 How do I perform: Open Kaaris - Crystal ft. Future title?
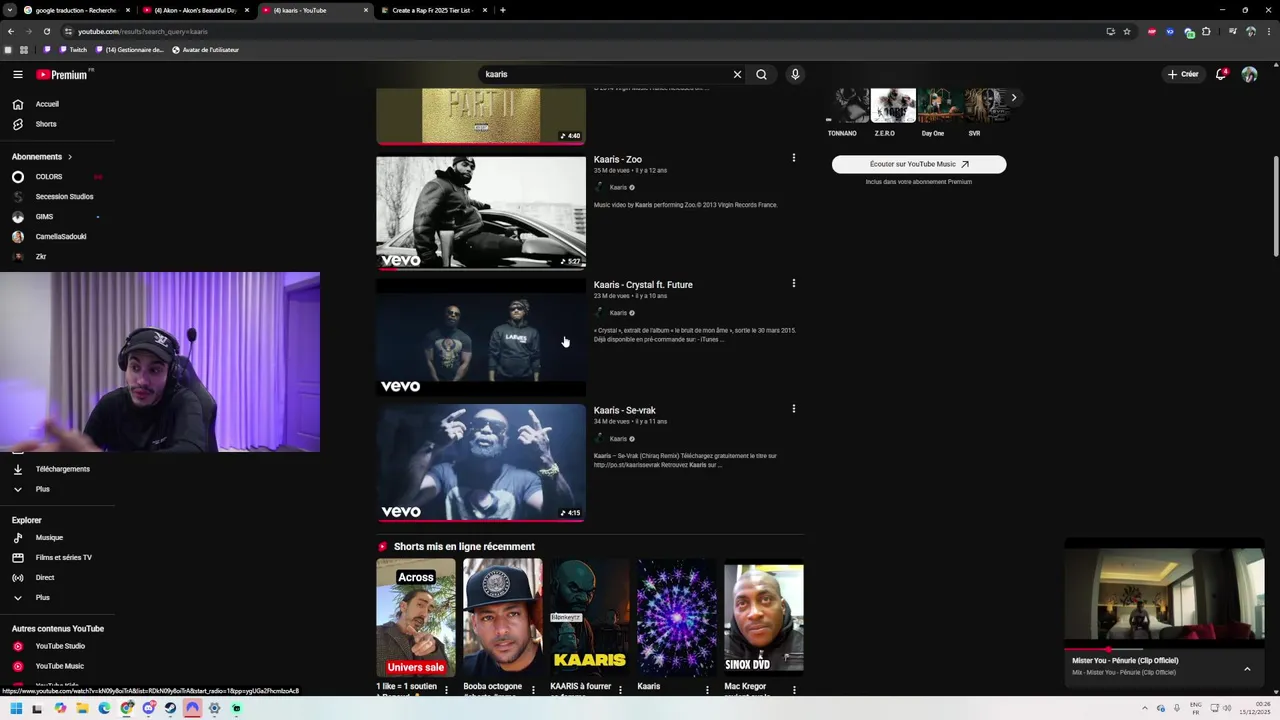(643, 285)
